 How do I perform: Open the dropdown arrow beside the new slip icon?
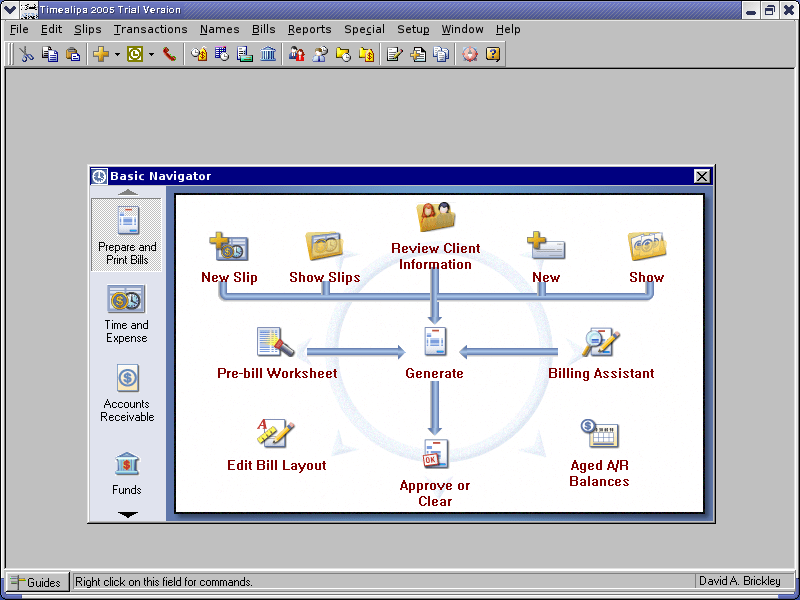click(115, 54)
